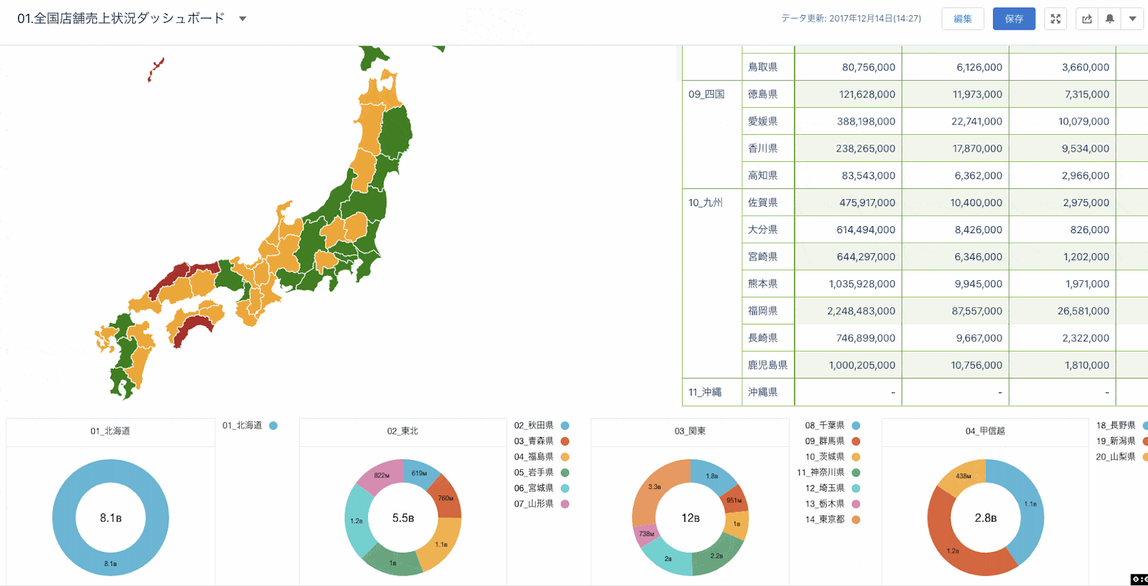The height and width of the screenshot is (586, 1148).
Task: Click the 2.2в green segment in 03_関東 donut
Action: point(717,555)
